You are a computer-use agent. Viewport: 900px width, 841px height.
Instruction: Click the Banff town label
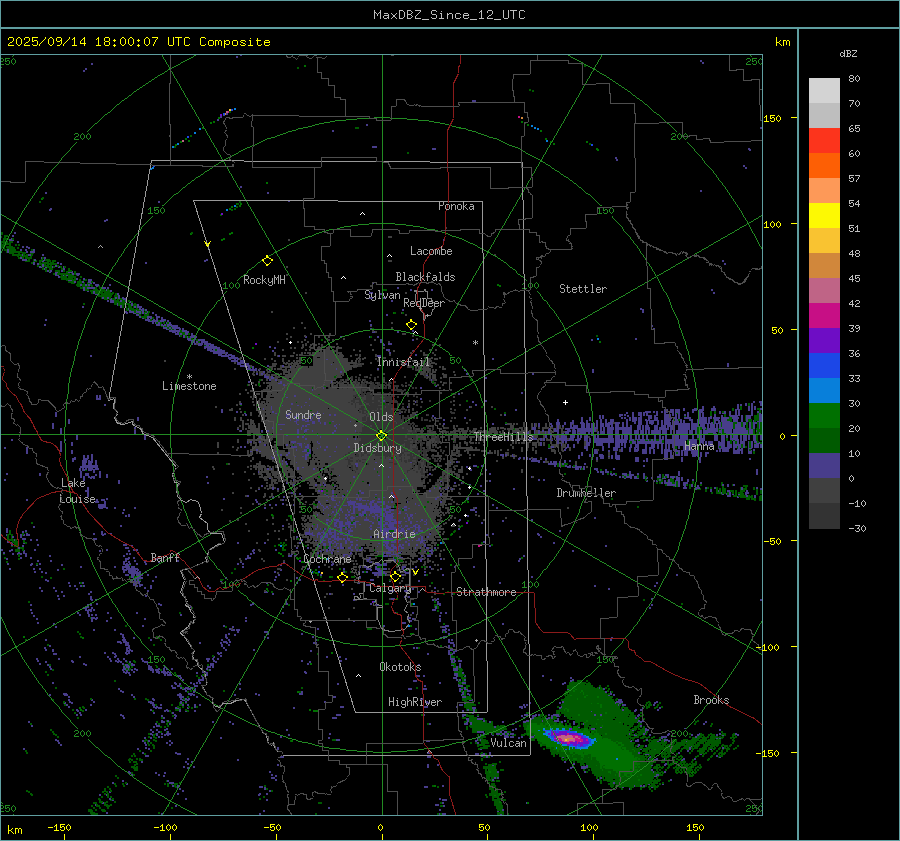point(165,557)
